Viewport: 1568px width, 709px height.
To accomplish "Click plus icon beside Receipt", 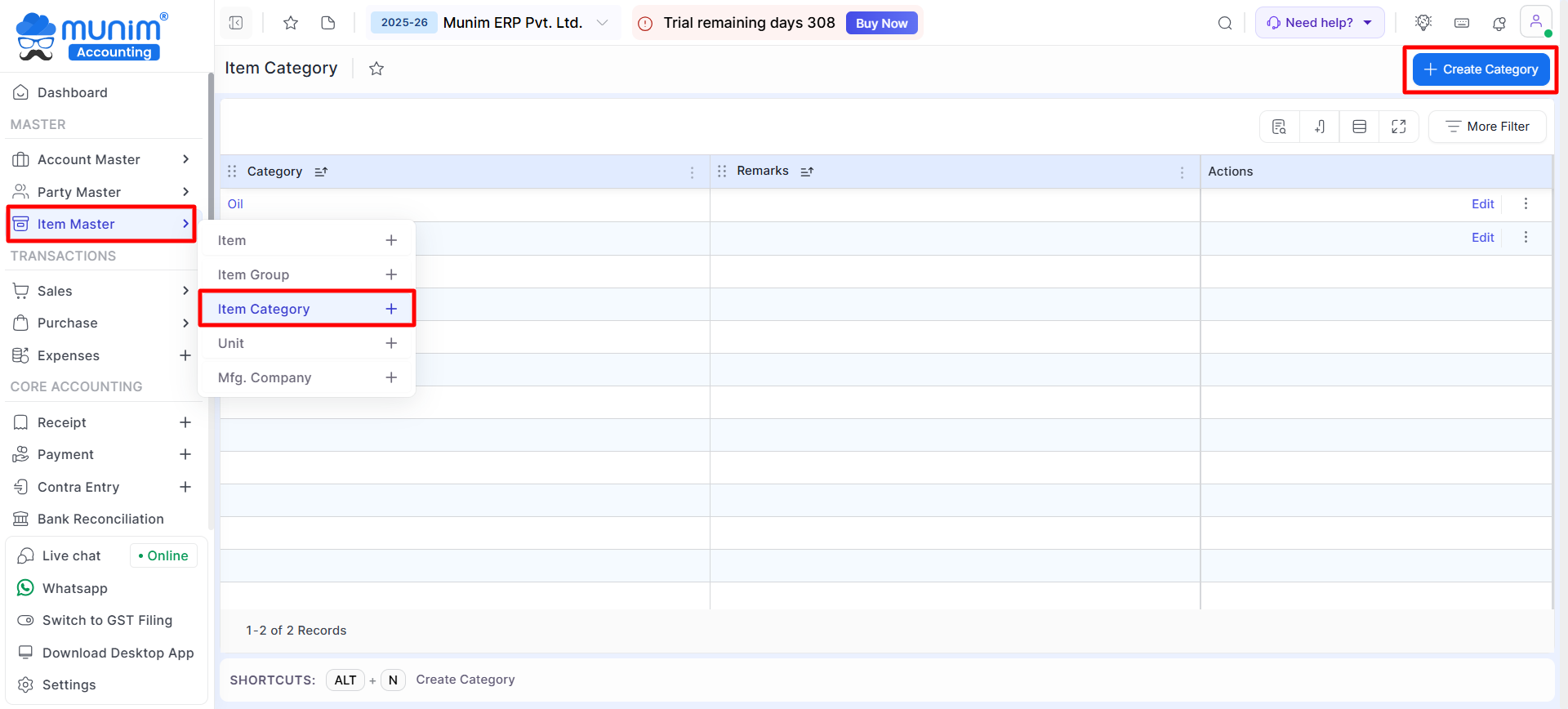I will tap(185, 422).
